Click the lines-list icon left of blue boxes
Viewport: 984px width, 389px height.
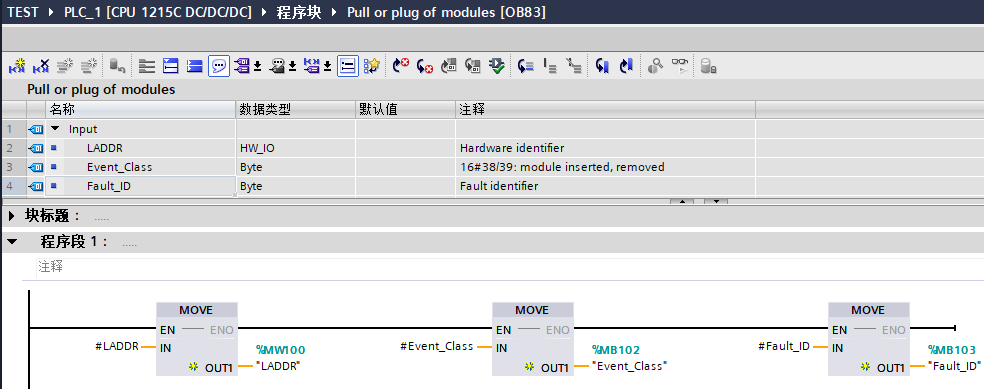coord(147,65)
